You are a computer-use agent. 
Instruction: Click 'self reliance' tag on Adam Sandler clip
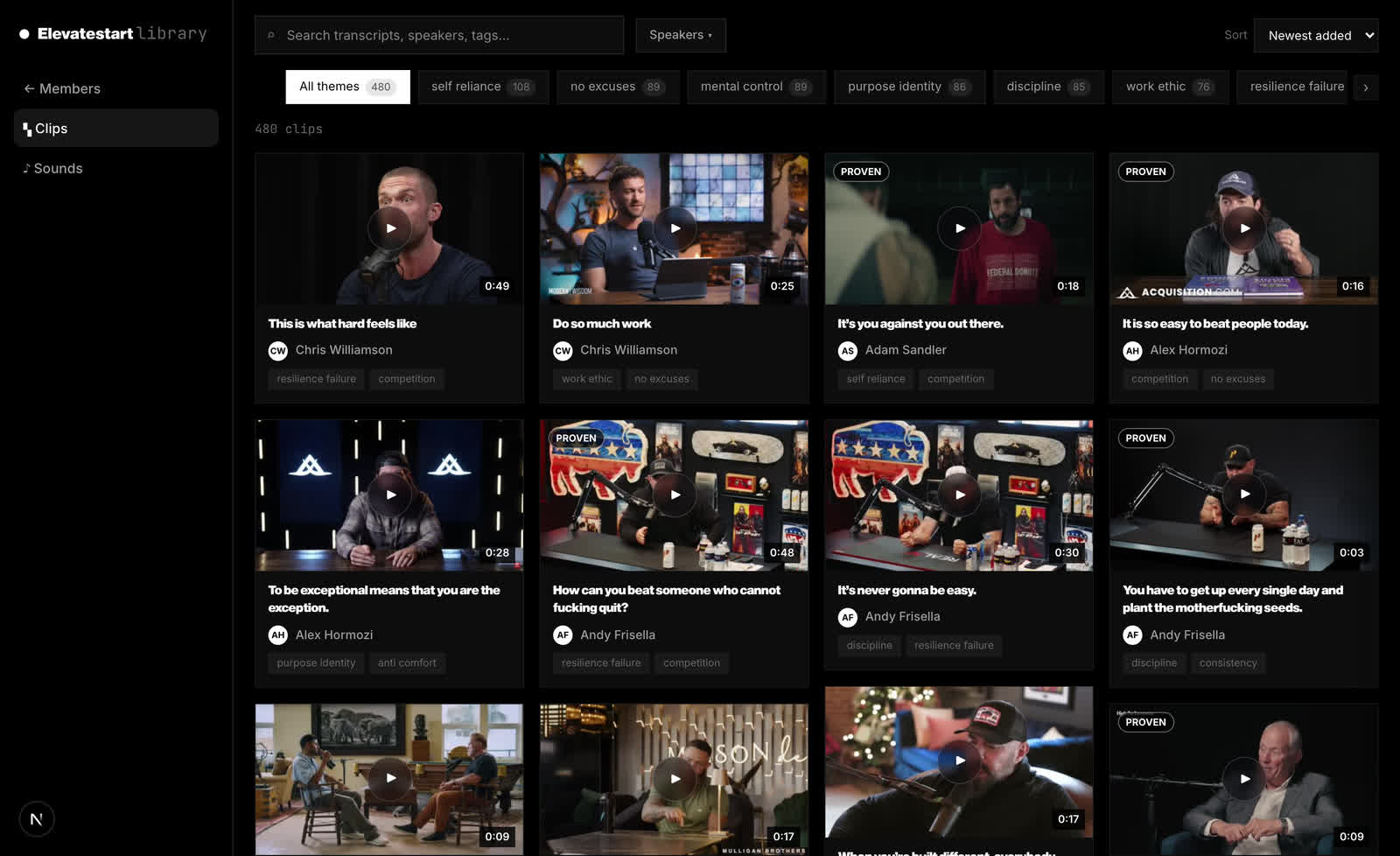coord(875,379)
